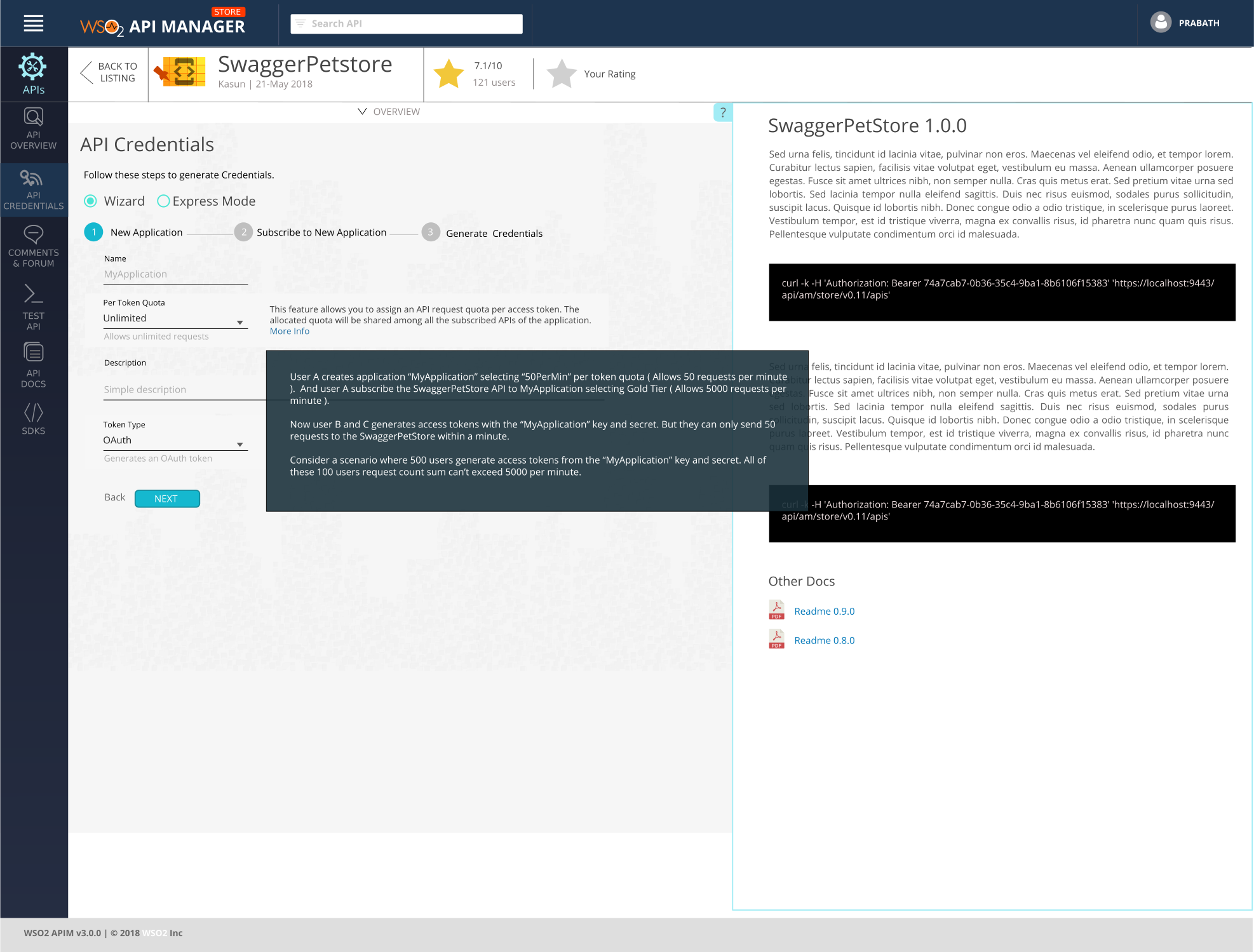Select the Express Mode radio button
This screenshot has width=1254, height=952.
click(163, 201)
